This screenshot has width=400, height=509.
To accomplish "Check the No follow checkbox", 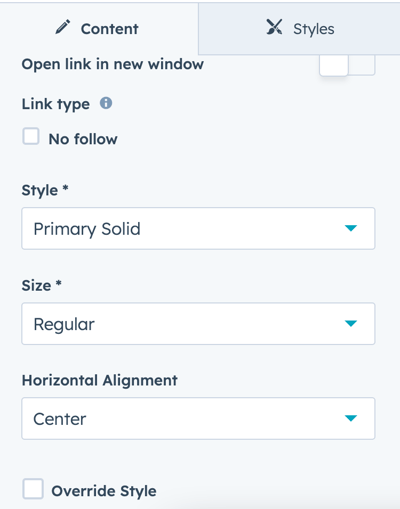I will 31,137.
